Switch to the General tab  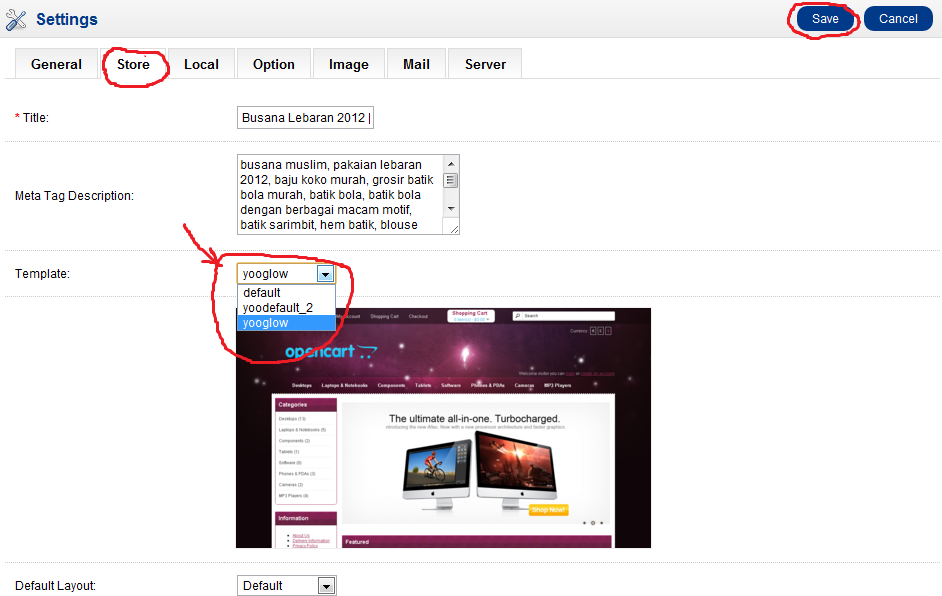click(x=57, y=64)
